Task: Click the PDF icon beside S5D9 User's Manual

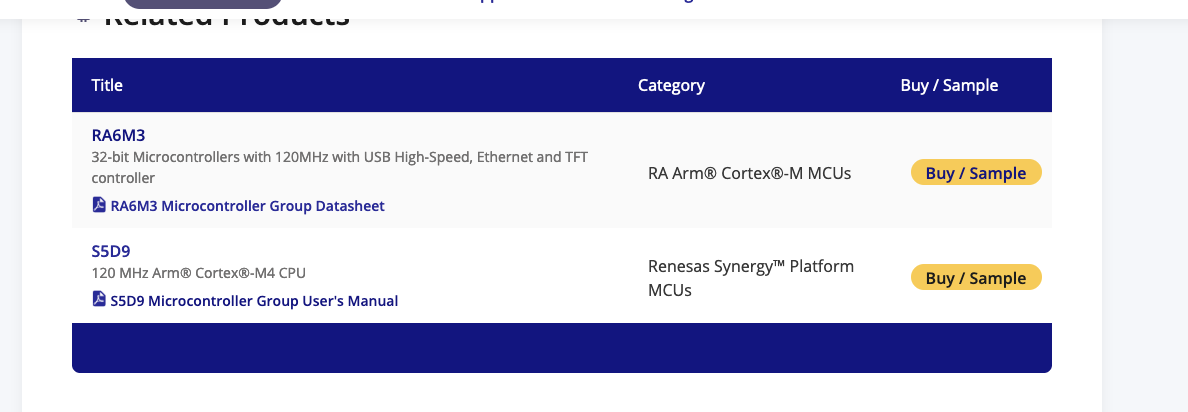Action: click(x=99, y=300)
